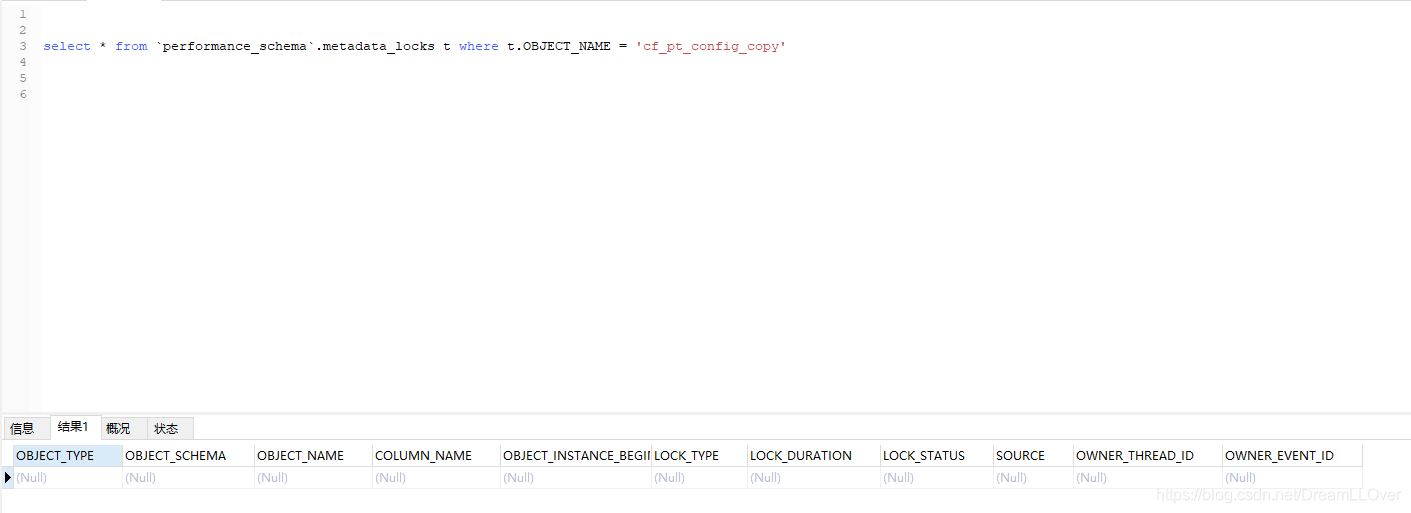Click `performance_schema`.metadata_locks in the query

point(295,46)
